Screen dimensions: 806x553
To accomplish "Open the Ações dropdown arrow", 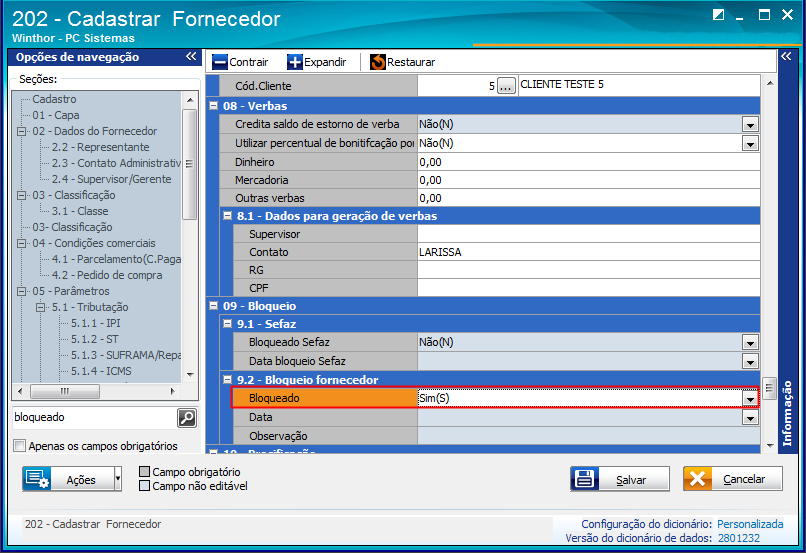I will (x=118, y=479).
